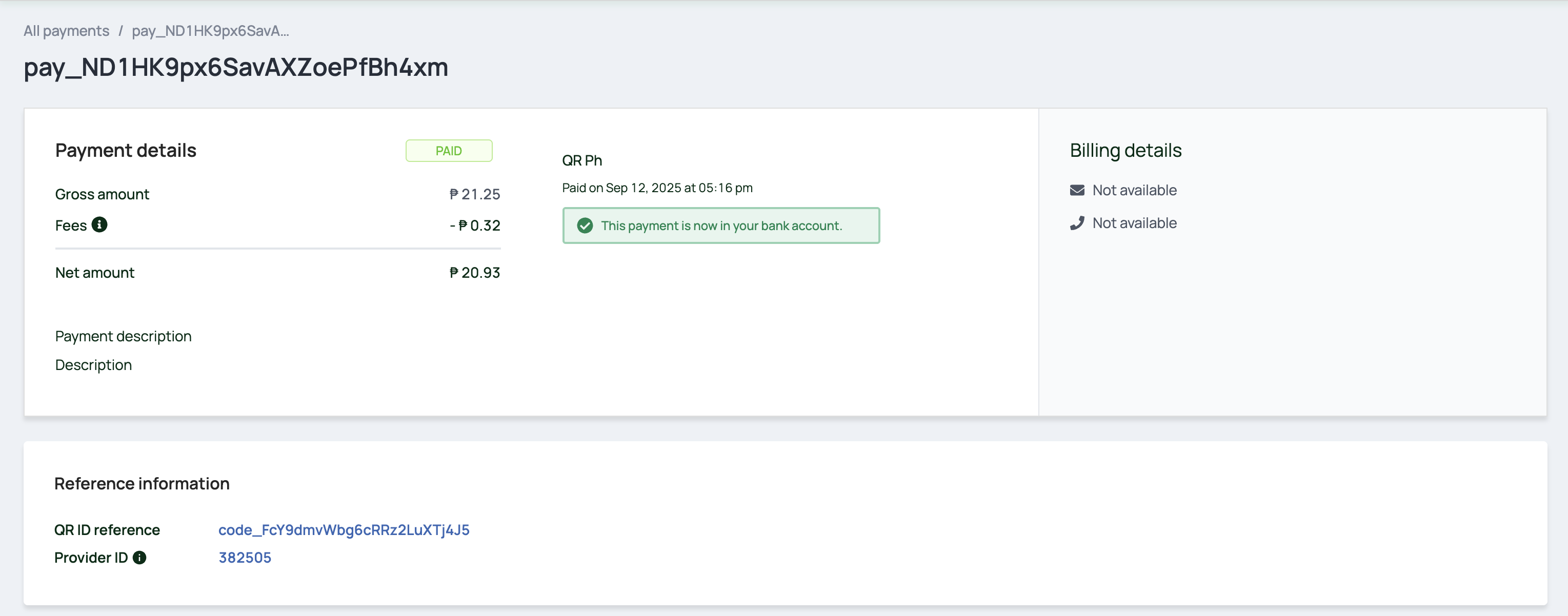Screen dimensions: 1568x616
Task: Go back to All payments breadcrumb
Action: pyautogui.click(x=66, y=30)
